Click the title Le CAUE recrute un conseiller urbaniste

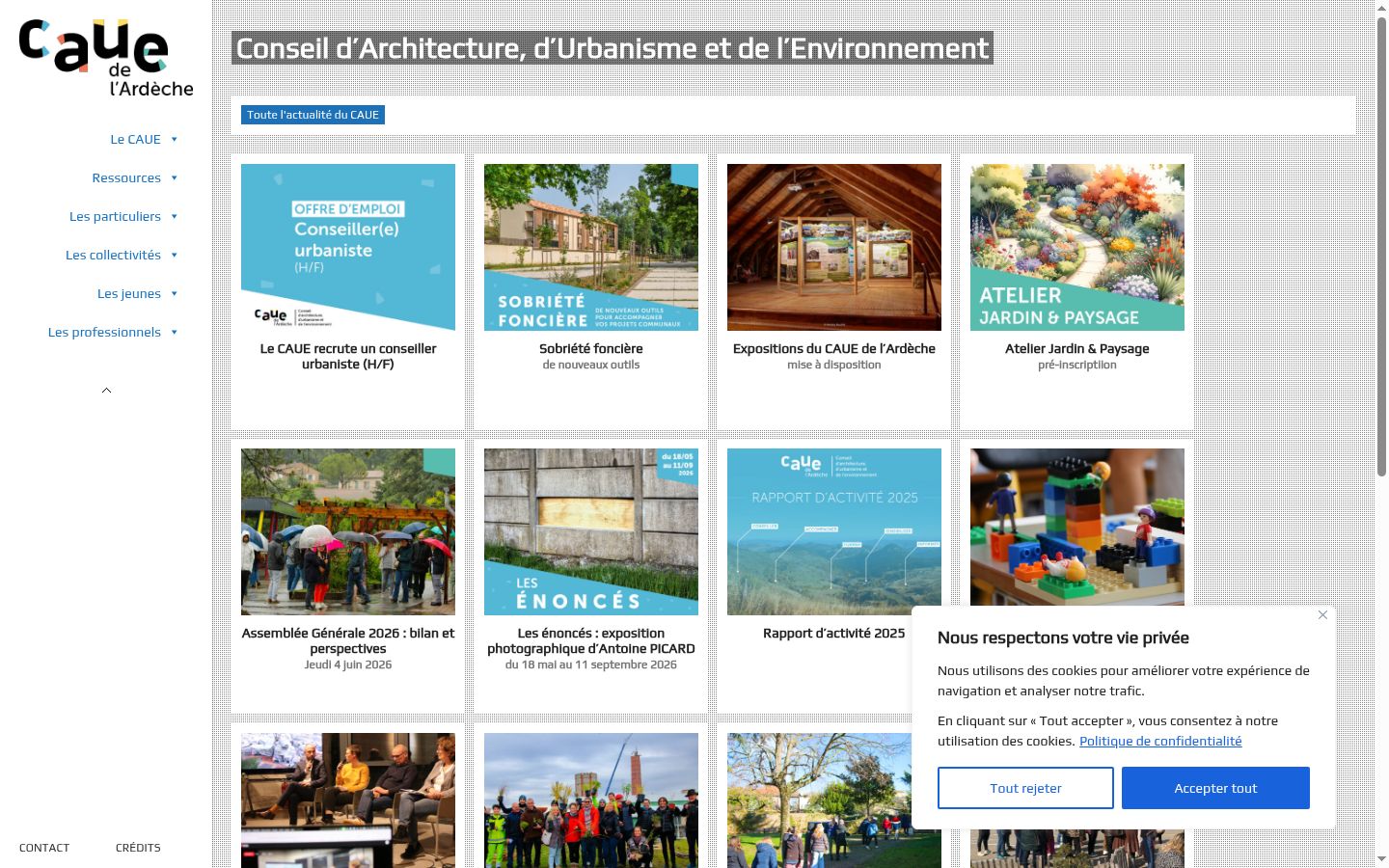(348, 356)
